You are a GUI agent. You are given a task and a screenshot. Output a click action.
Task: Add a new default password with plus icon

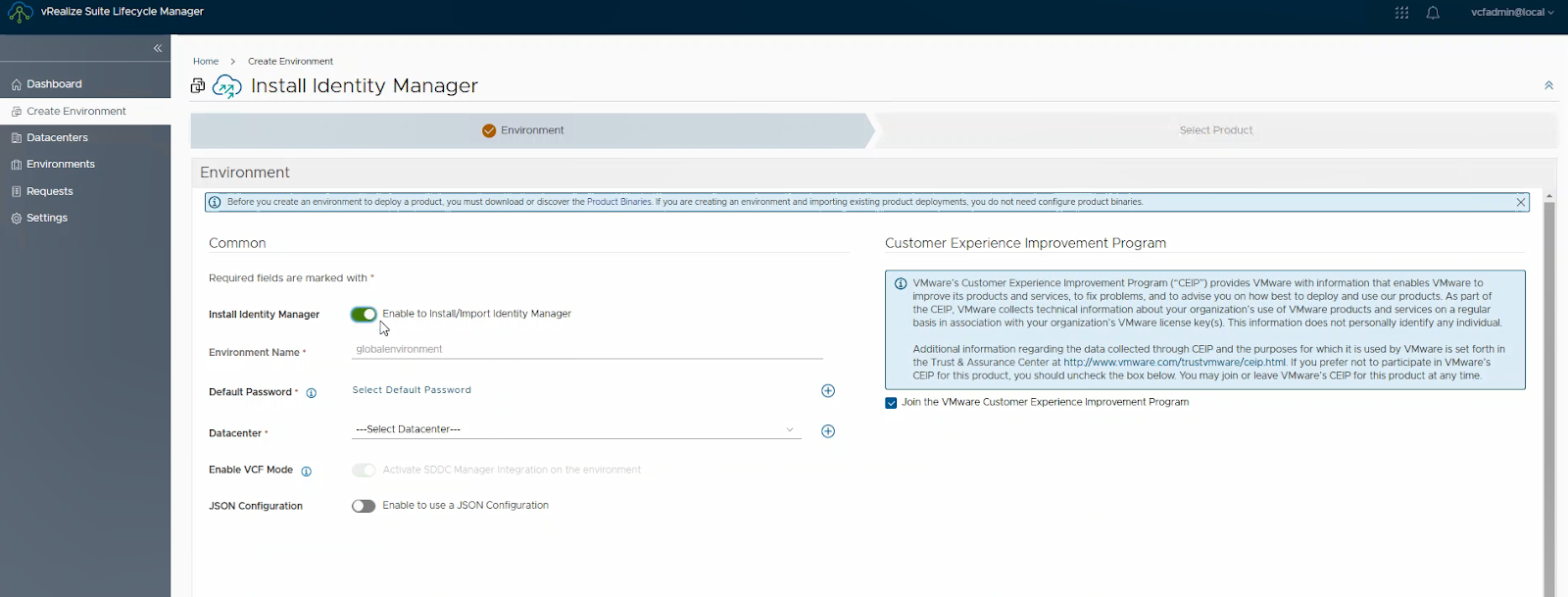point(828,391)
